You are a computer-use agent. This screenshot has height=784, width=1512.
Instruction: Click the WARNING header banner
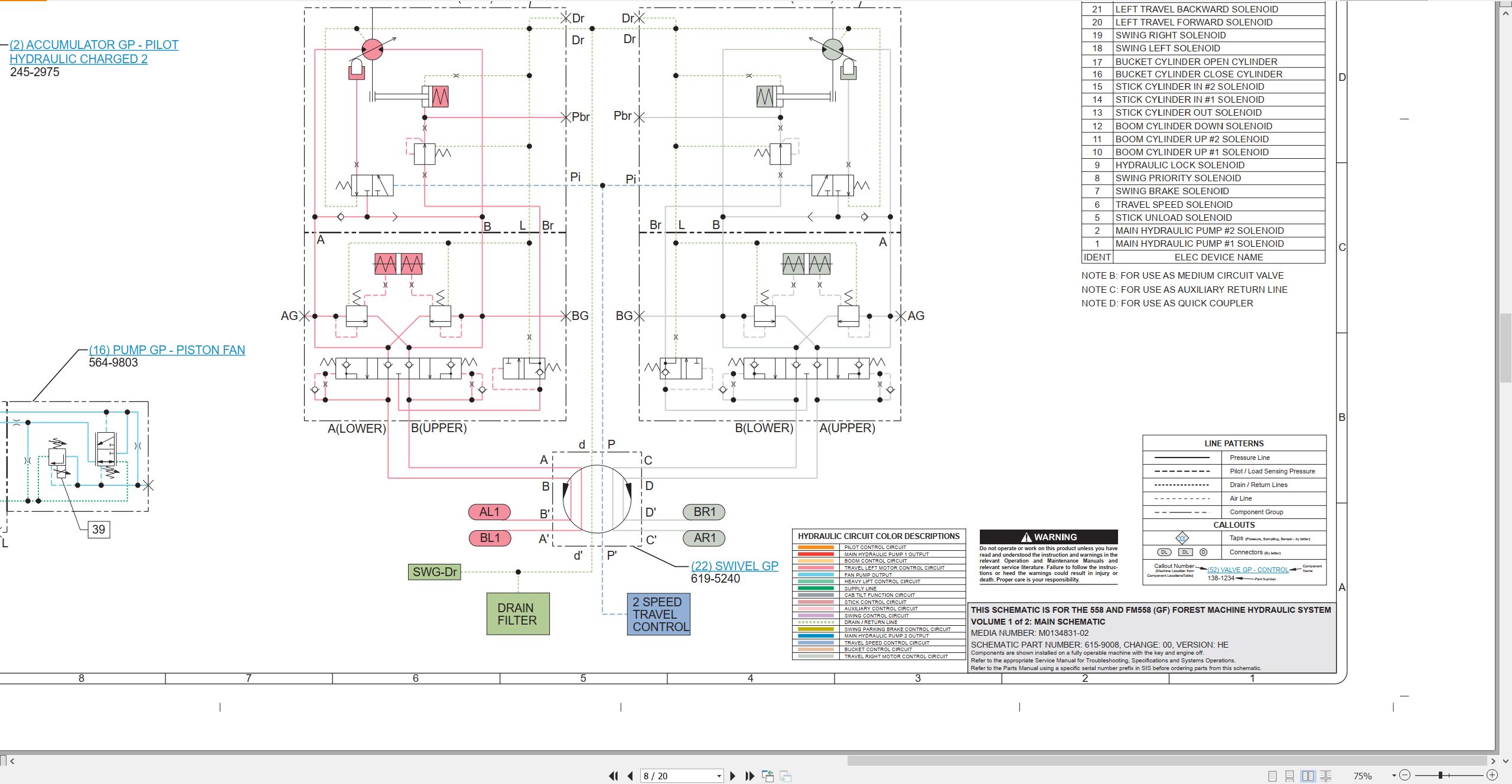pyautogui.click(x=1048, y=537)
